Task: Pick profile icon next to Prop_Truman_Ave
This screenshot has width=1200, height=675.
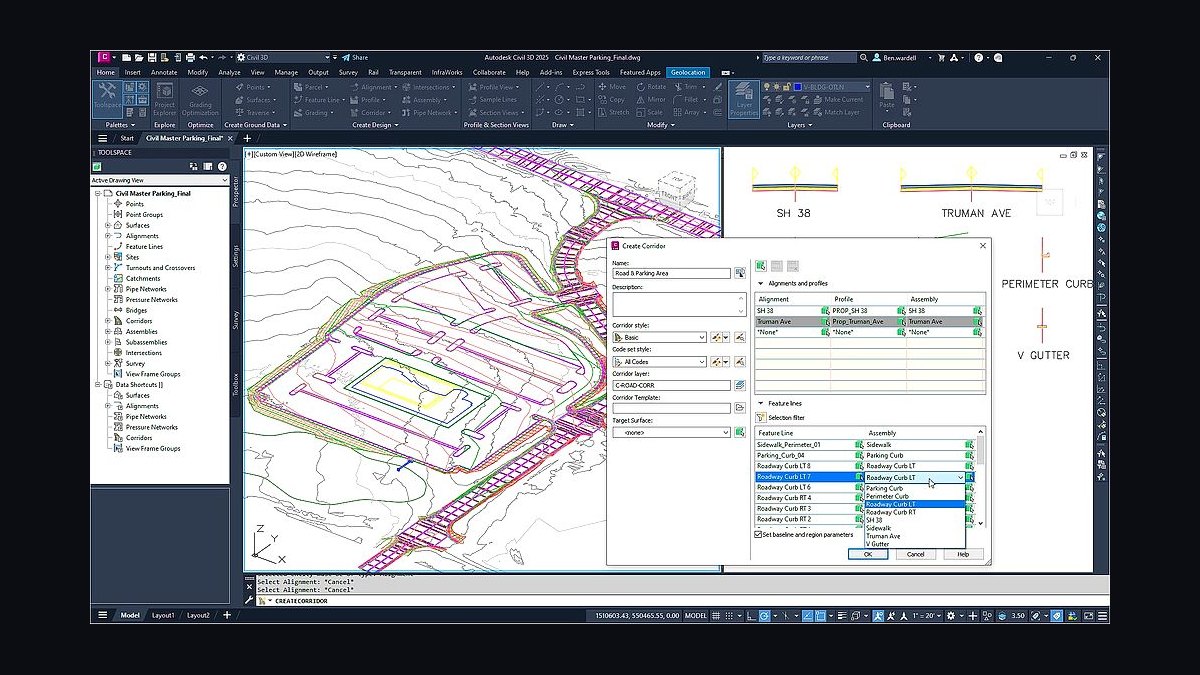Action: click(x=900, y=322)
